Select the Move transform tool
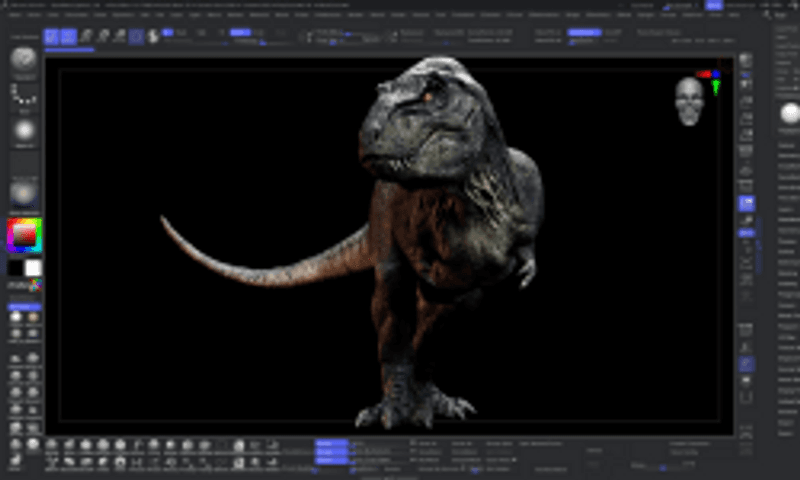The height and width of the screenshot is (480, 800). [x=87, y=37]
